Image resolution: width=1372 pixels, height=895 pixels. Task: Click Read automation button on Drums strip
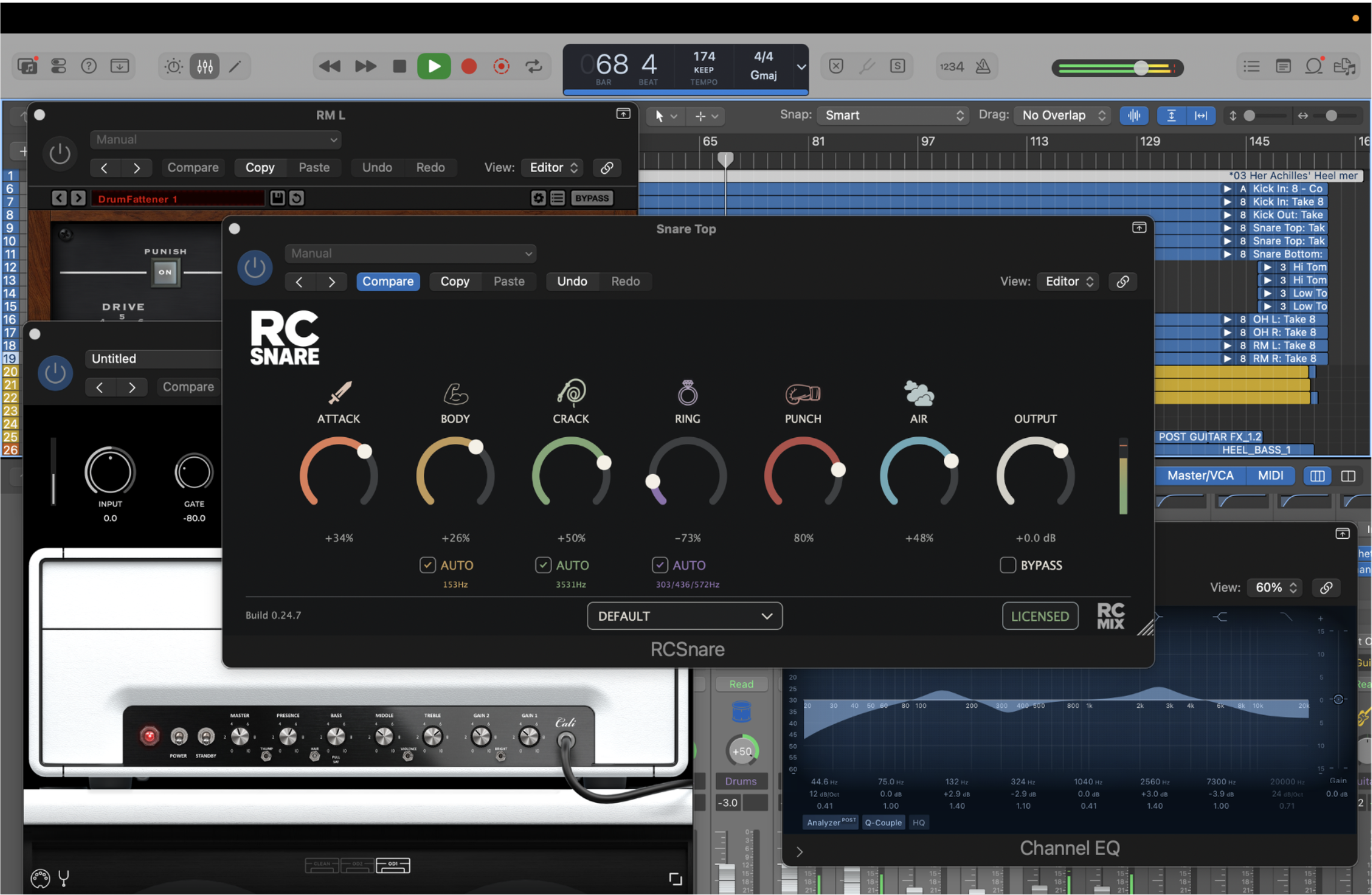(x=741, y=684)
